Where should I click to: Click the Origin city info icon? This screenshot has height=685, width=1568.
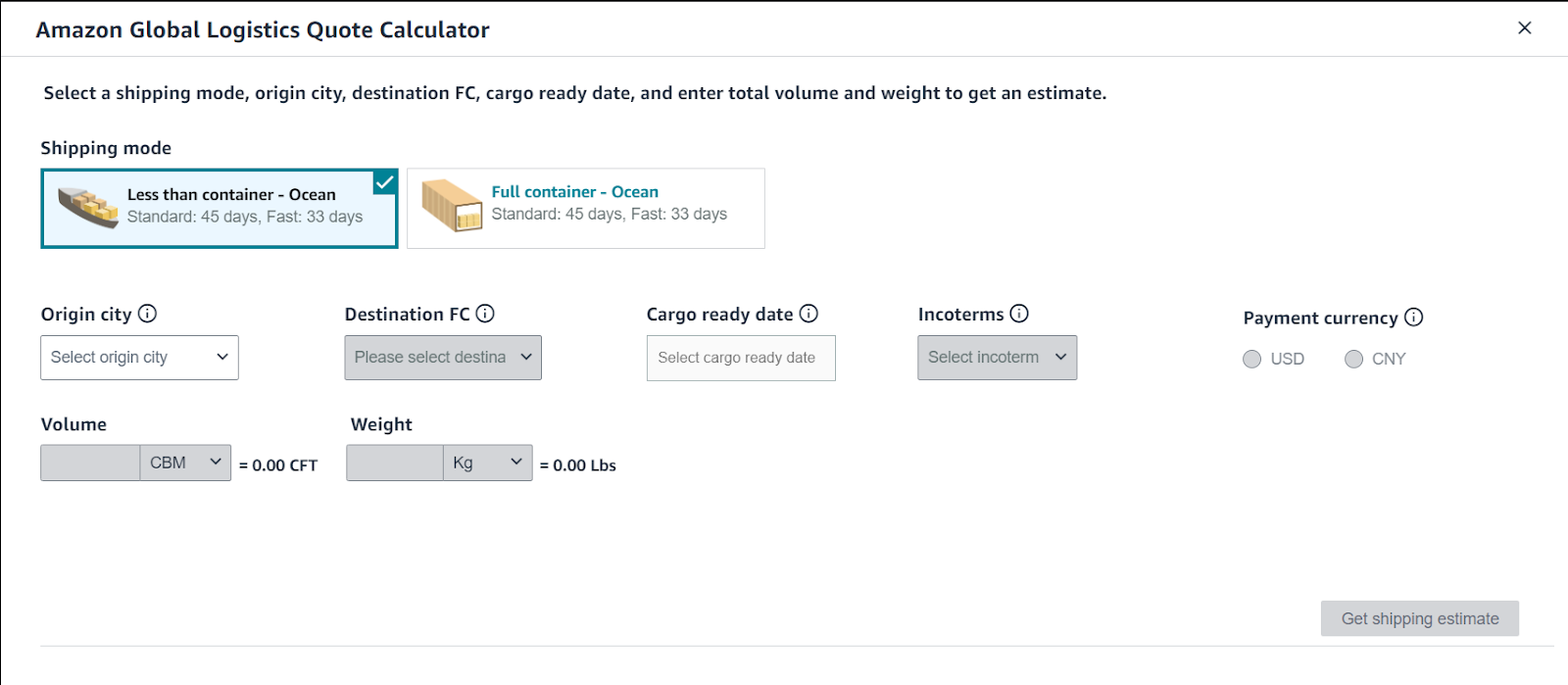pos(147,314)
